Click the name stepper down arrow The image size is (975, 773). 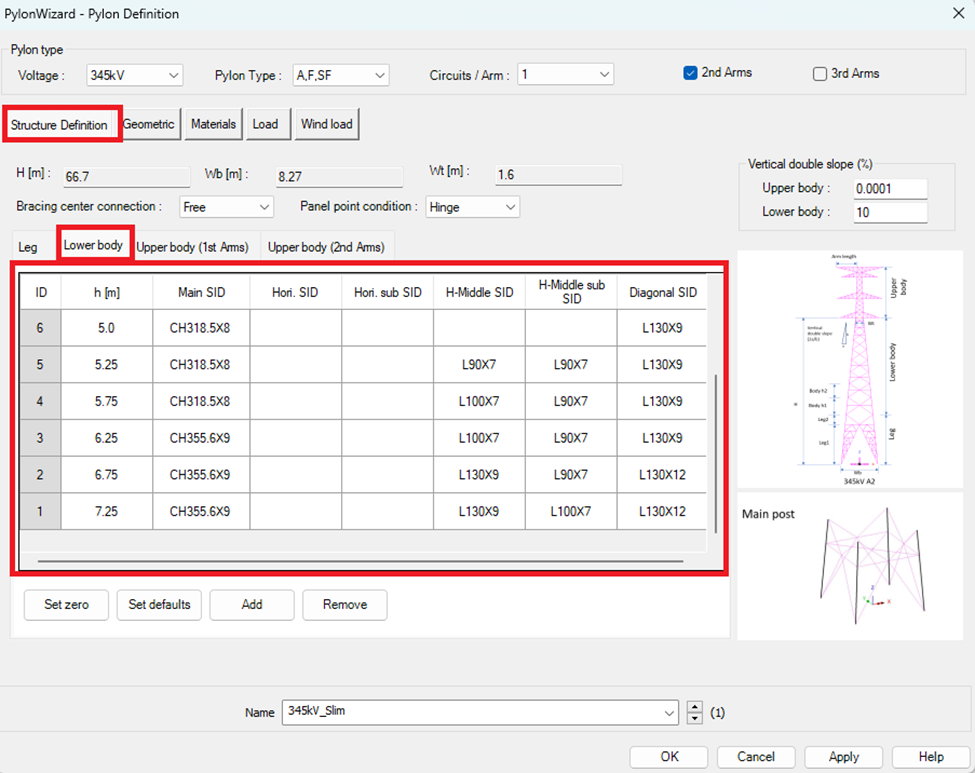696,719
